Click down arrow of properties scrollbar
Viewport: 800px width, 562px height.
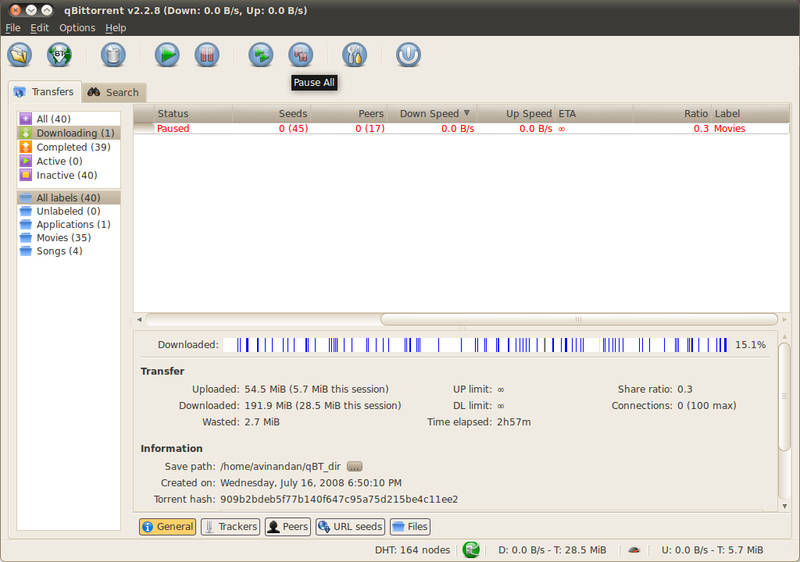pyautogui.click(x=784, y=506)
